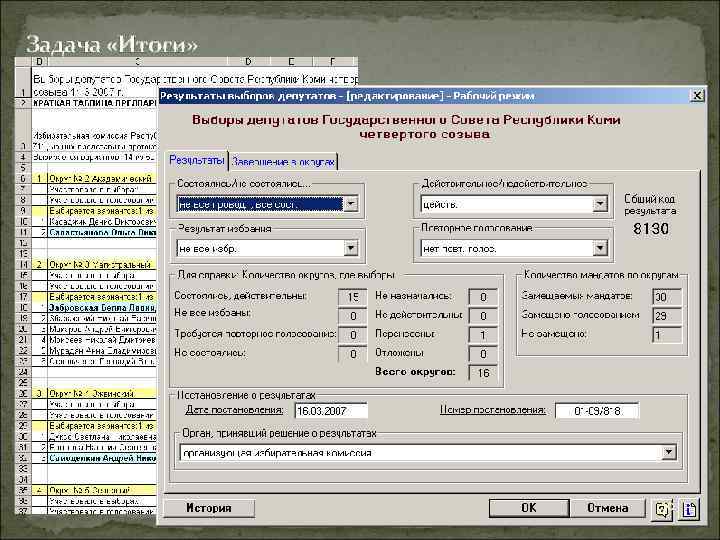Click the Замещаемых мандатов value 30
The image size is (720, 540).
[667, 297]
